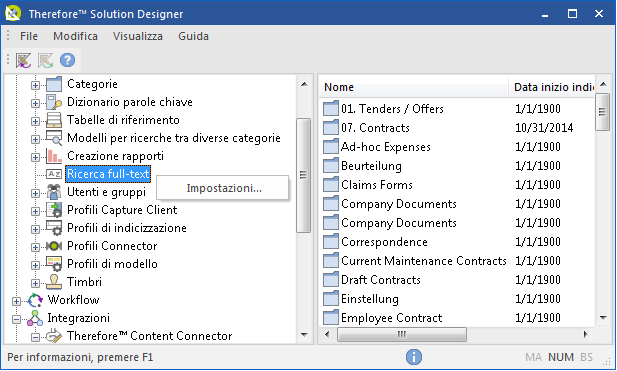Click the first toolbar connect icon

[24, 60]
